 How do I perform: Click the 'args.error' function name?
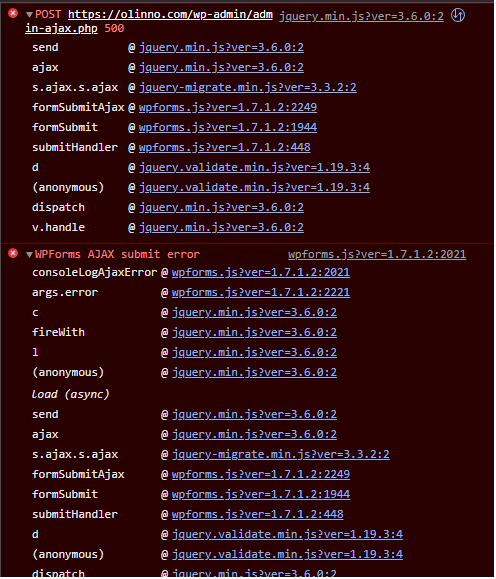65,292
